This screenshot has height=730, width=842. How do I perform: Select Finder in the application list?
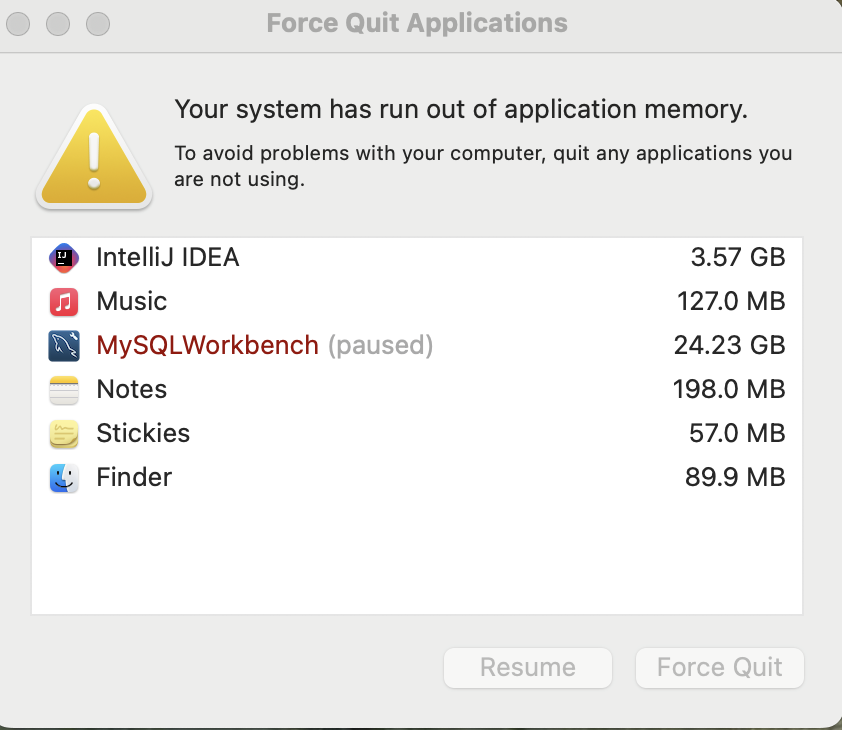click(134, 478)
